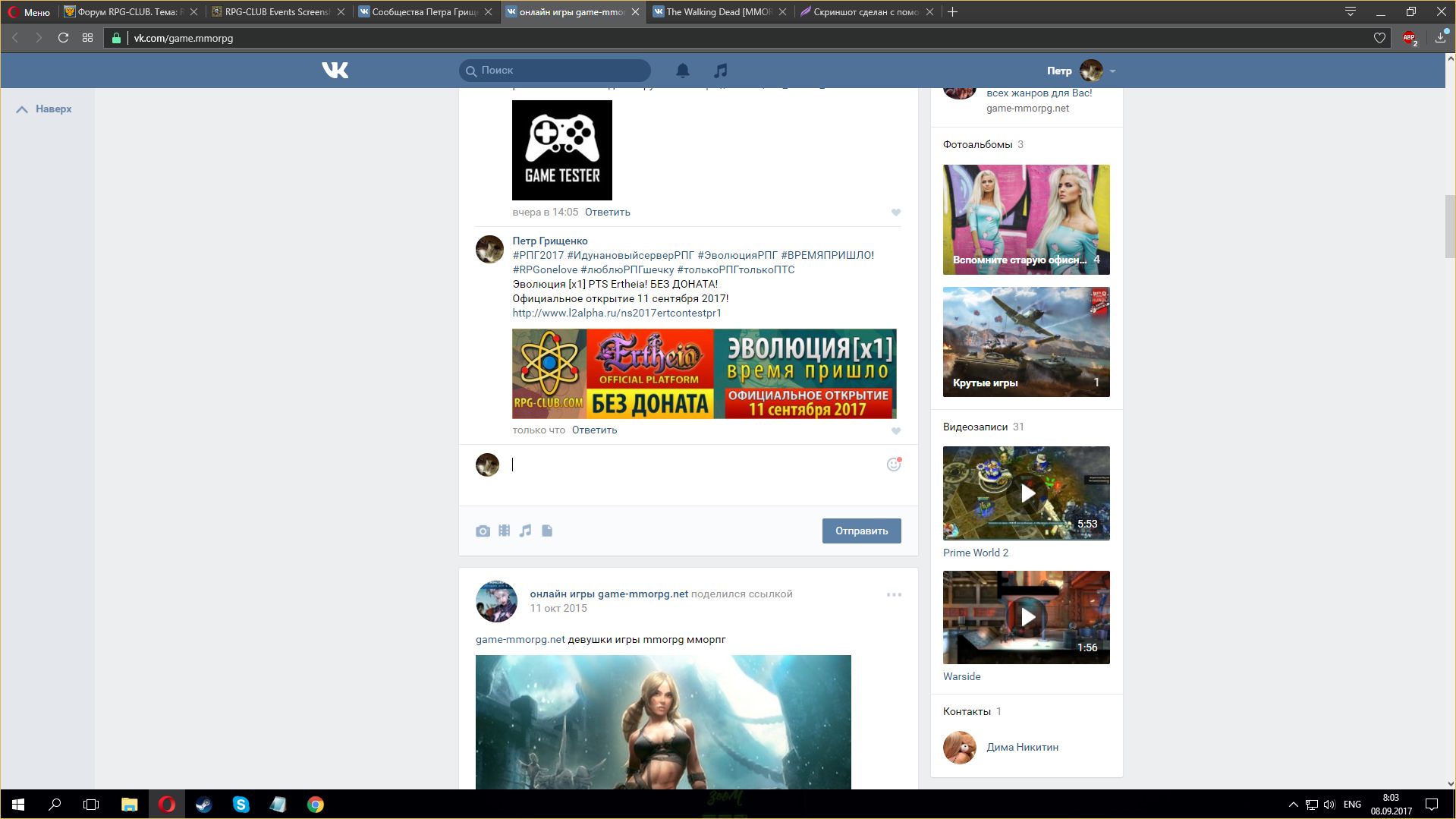Open the three-dots post options menu
The height and width of the screenshot is (819, 1456).
tap(894, 594)
